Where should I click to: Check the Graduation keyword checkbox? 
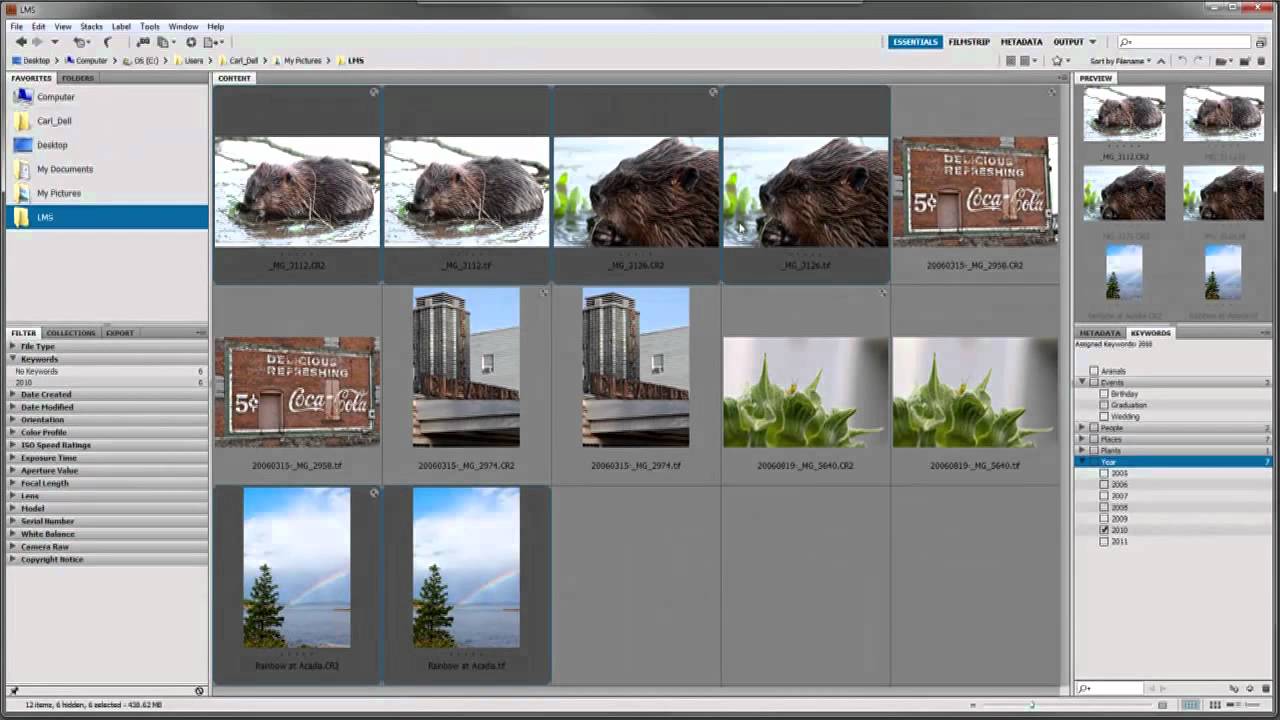tap(1104, 405)
